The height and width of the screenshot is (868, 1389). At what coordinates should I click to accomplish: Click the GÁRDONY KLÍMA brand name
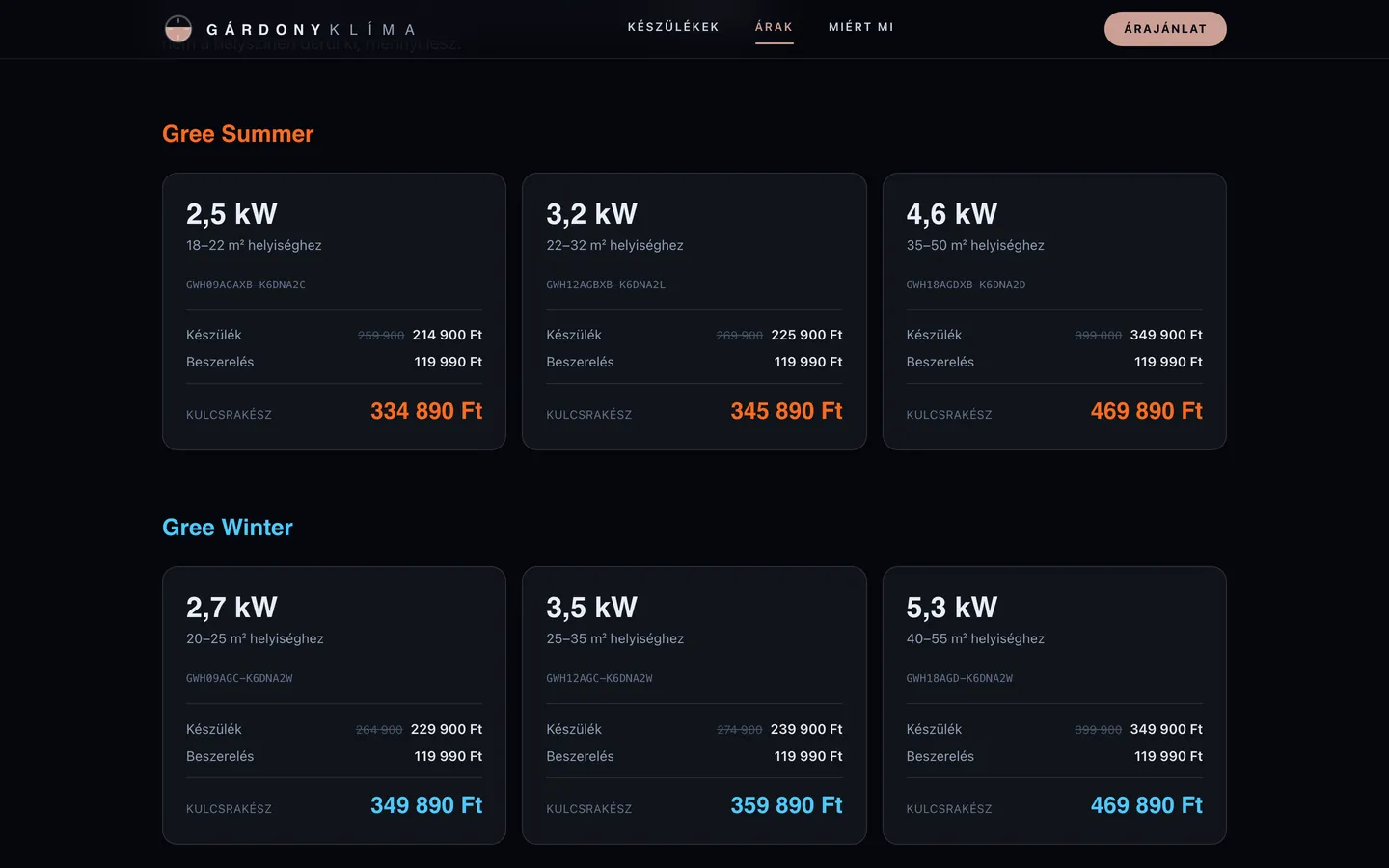[311, 30]
